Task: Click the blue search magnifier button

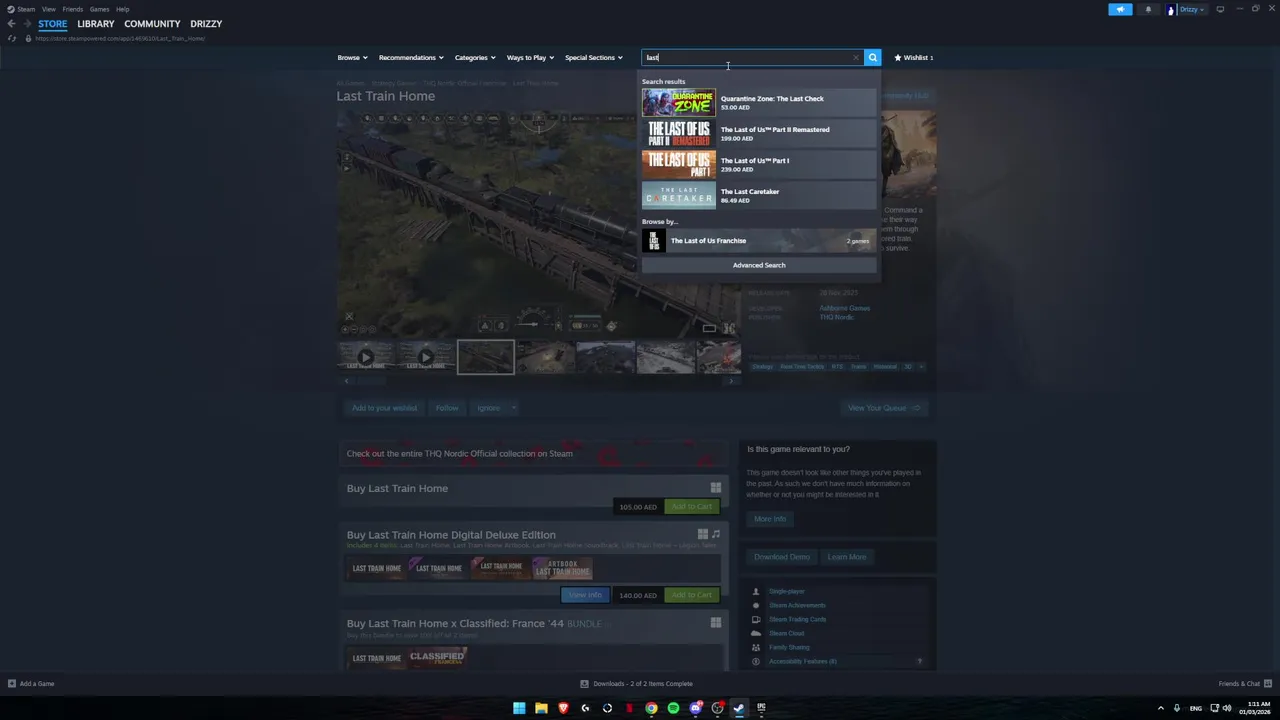Action: click(x=873, y=57)
